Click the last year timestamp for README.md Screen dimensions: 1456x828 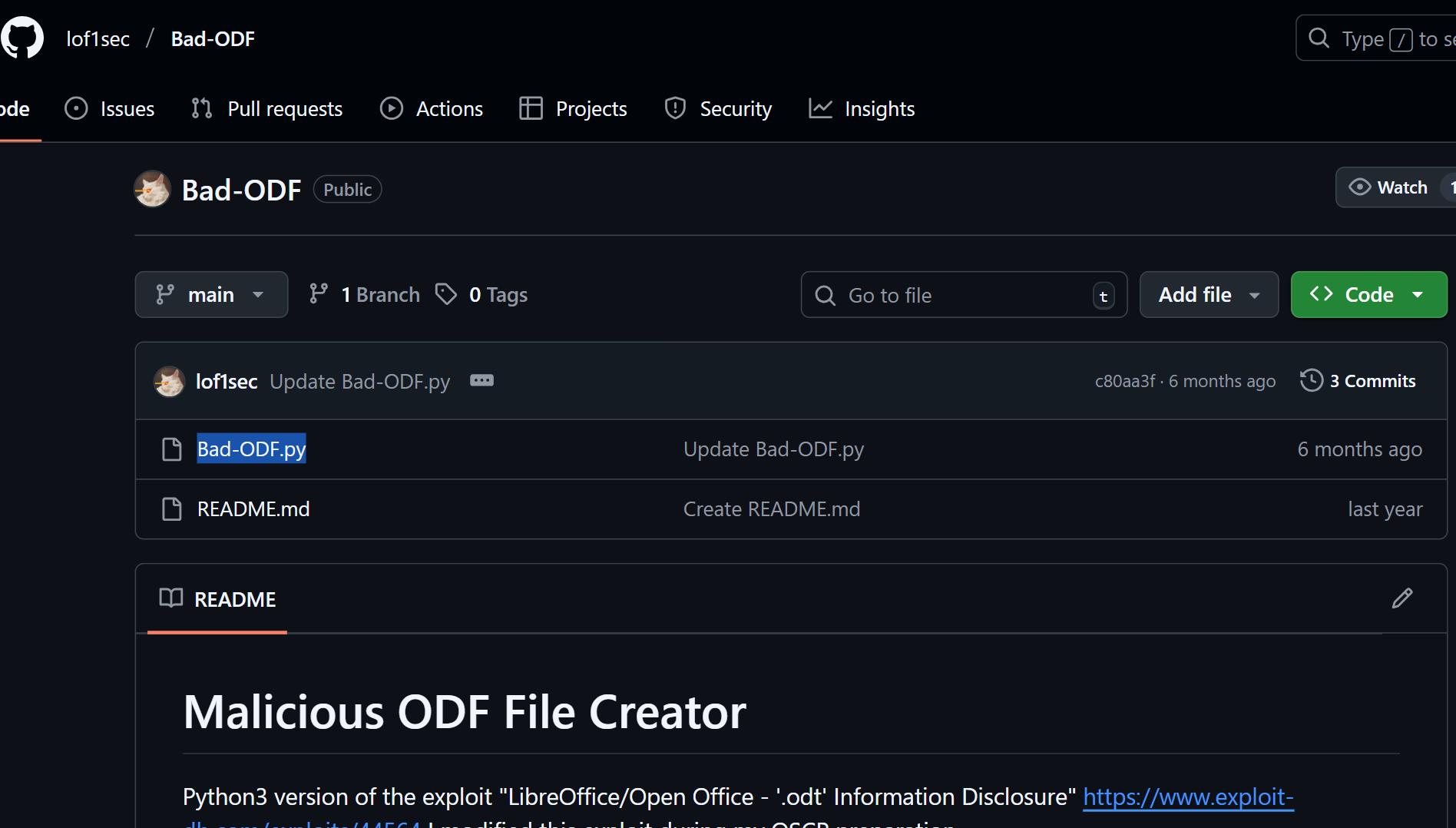1385,509
